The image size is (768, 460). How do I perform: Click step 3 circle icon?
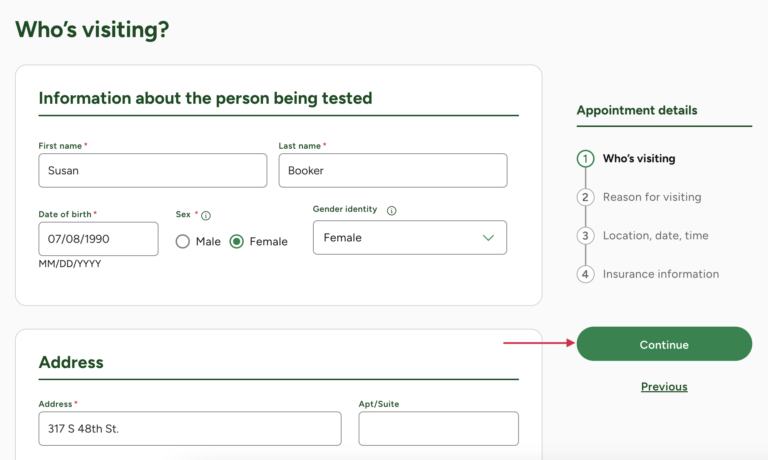coord(585,236)
